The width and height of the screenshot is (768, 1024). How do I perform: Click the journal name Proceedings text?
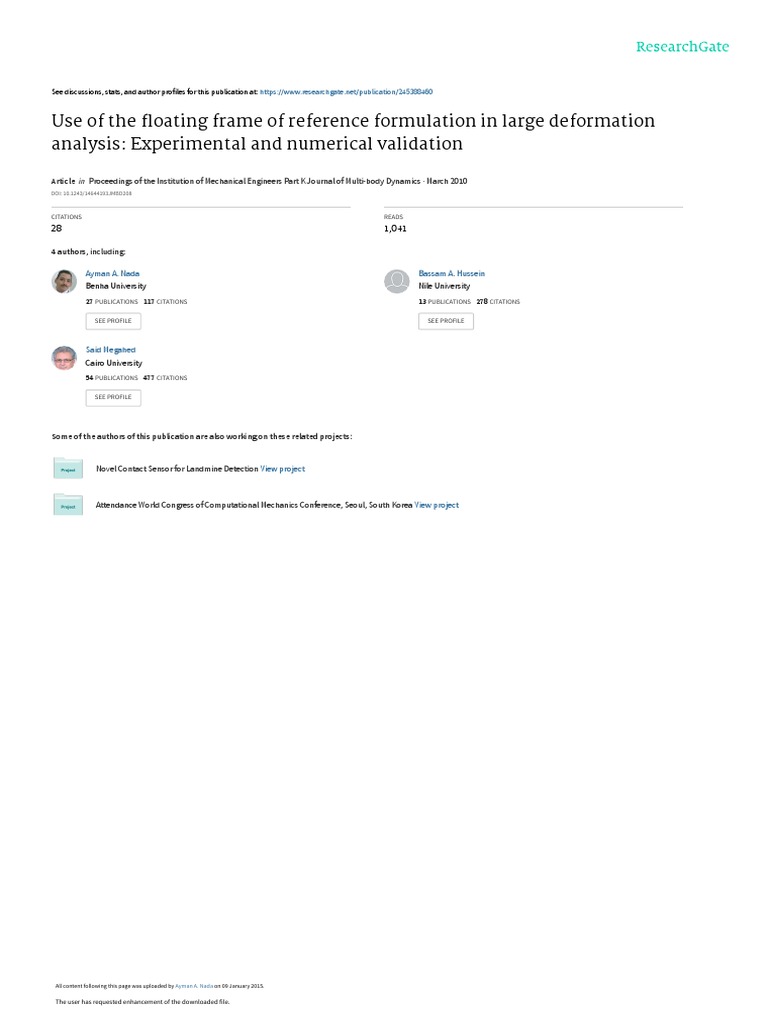[x=272, y=181]
